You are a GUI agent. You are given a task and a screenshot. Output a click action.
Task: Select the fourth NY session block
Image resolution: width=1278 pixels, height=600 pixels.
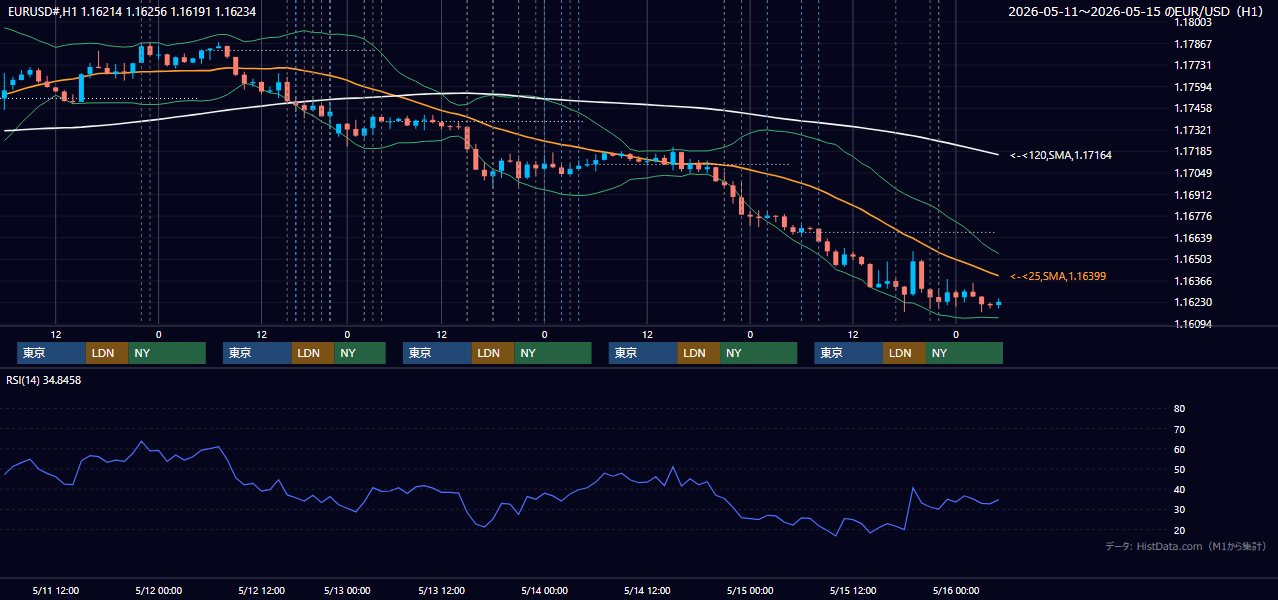pyautogui.click(x=759, y=353)
